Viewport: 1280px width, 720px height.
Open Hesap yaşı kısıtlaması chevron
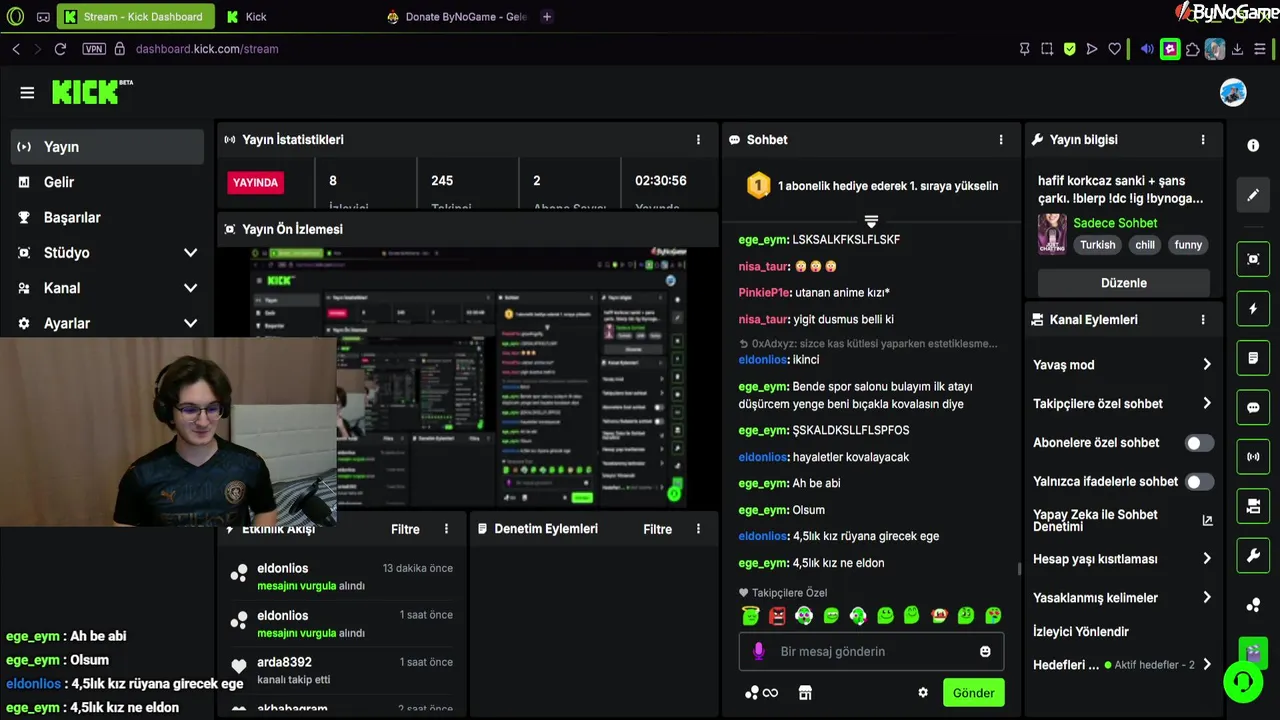[x=1207, y=559]
